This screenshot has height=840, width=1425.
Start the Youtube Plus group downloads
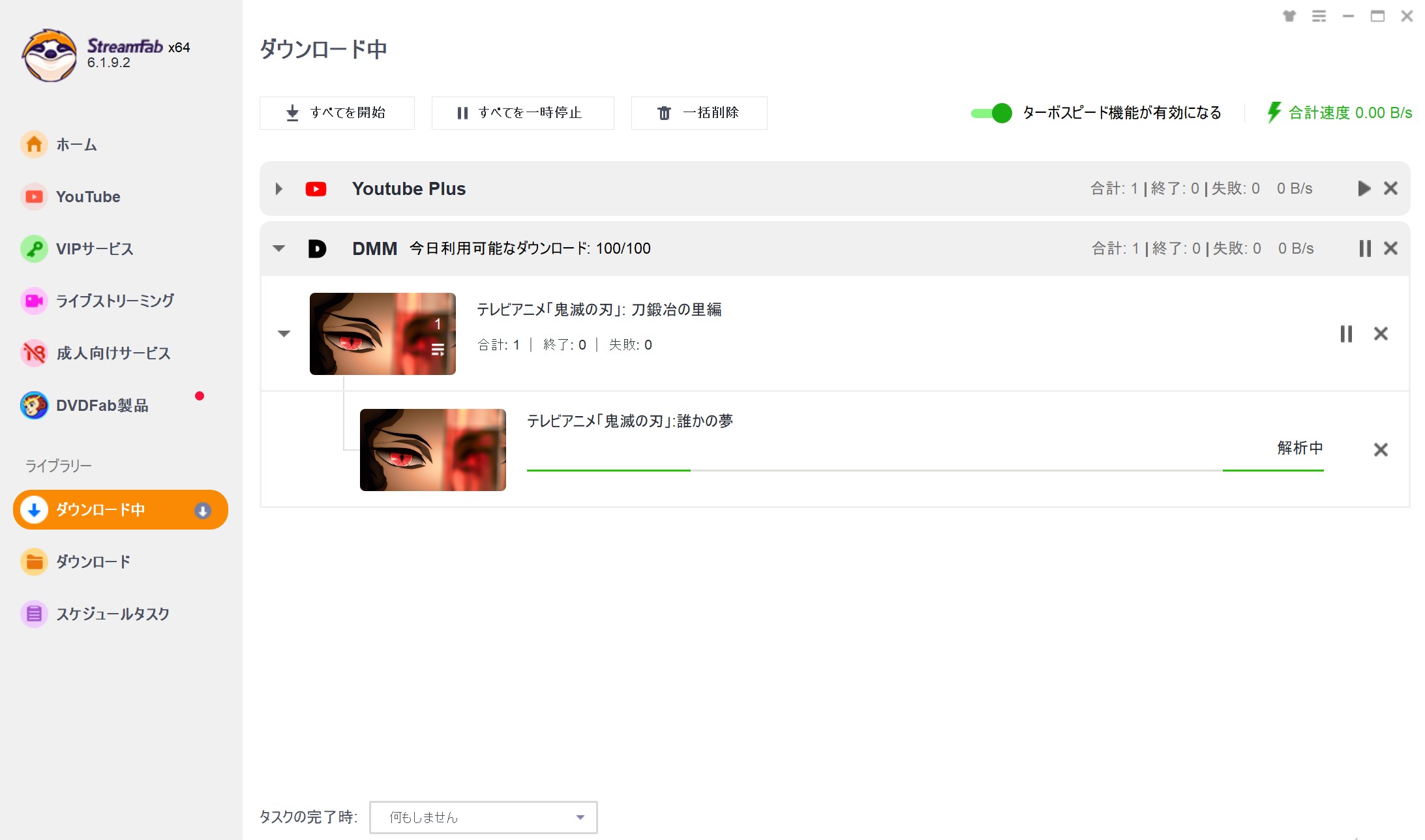pos(1364,188)
